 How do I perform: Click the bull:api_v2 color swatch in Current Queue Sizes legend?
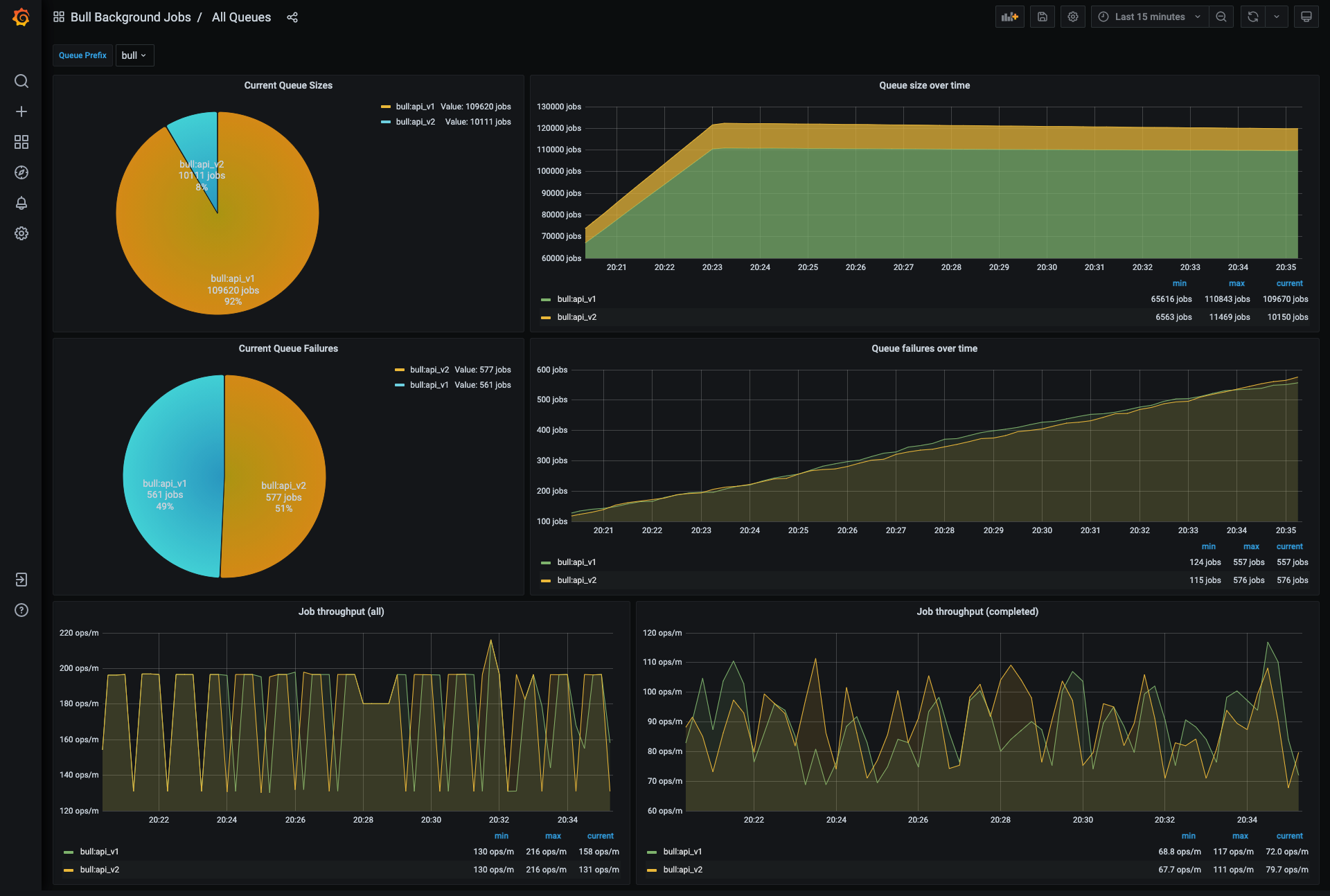[386, 122]
